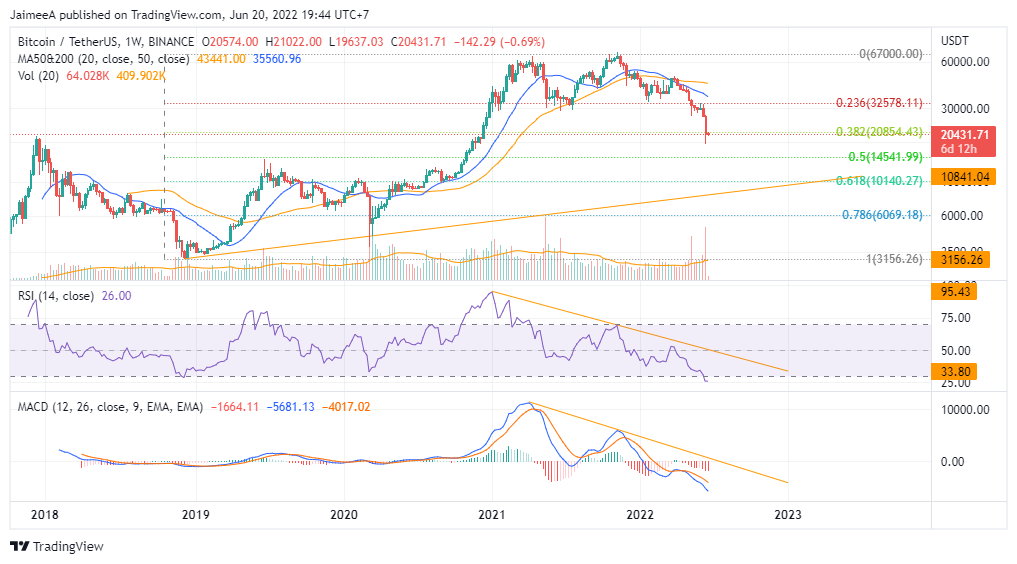Image resolution: width=1017 pixels, height=564 pixels.
Task: Click the 10000.00 MACD axis value
Action: pyautogui.click(x=965, y=410)
